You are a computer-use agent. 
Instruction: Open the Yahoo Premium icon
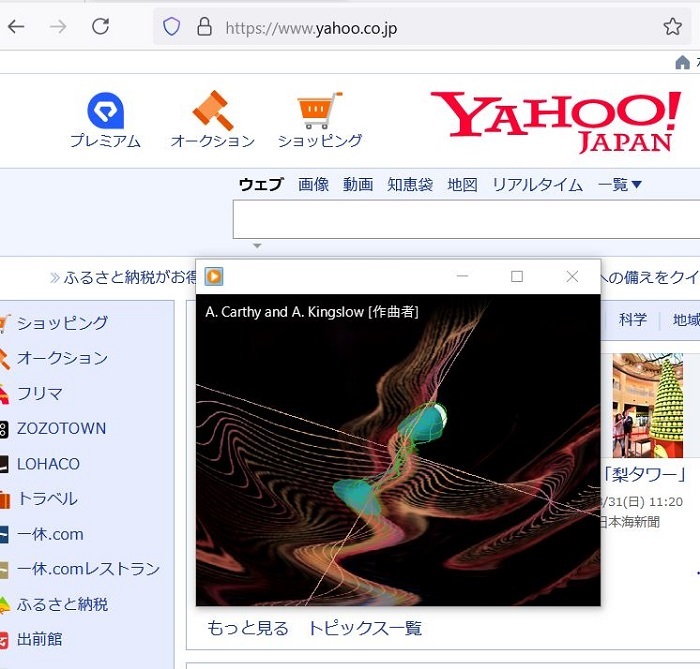click(x=105, y=111)
